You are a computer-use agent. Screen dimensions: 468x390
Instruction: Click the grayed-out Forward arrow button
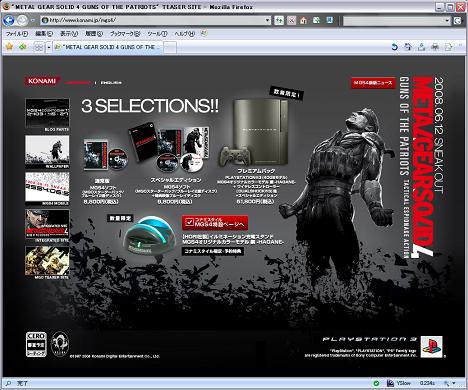coord(22,20)
